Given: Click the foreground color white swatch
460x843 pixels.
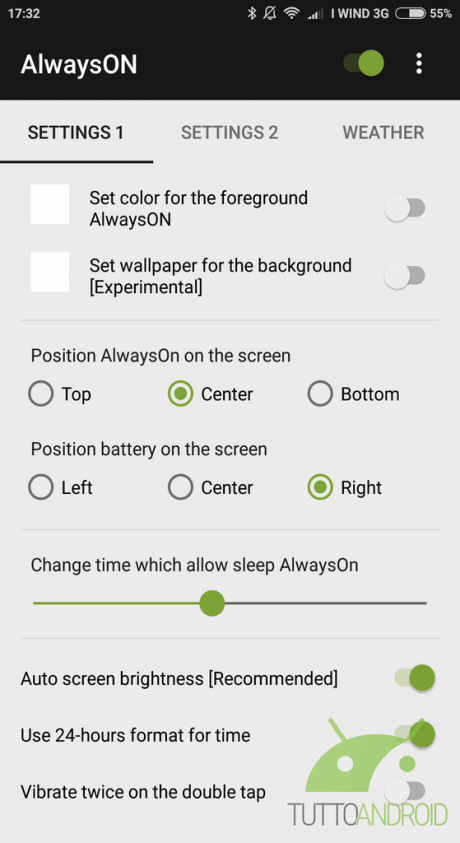Looking at the screenshot, I should (x=50, y=204).
